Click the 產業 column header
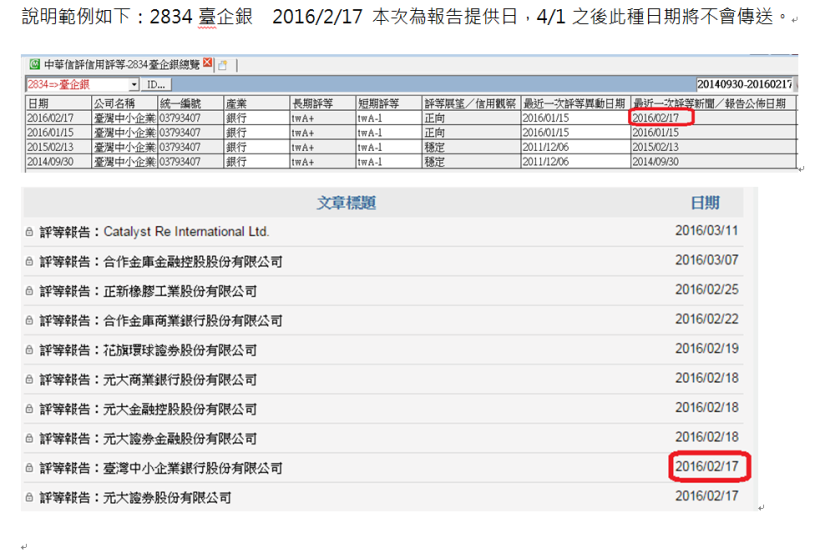Viewport: 820px width, 558px height. click(257, 103)
